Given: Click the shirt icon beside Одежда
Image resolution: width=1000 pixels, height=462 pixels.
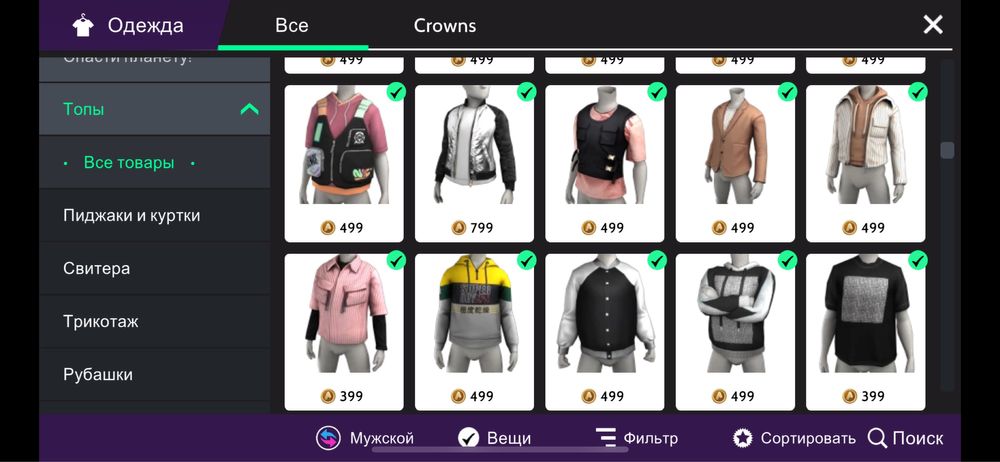Looking at the screenshot, I should [83, 26].
